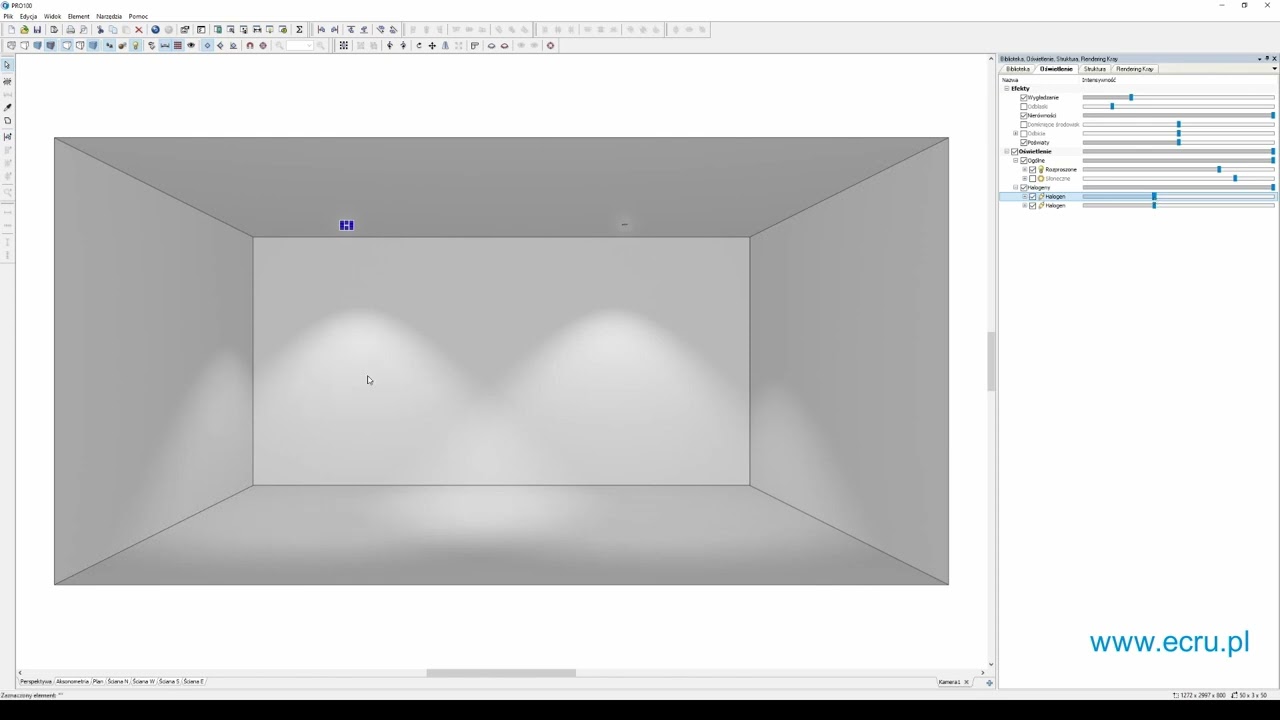Toggle the Oświetlenie group checkbox

point(1014,151)
